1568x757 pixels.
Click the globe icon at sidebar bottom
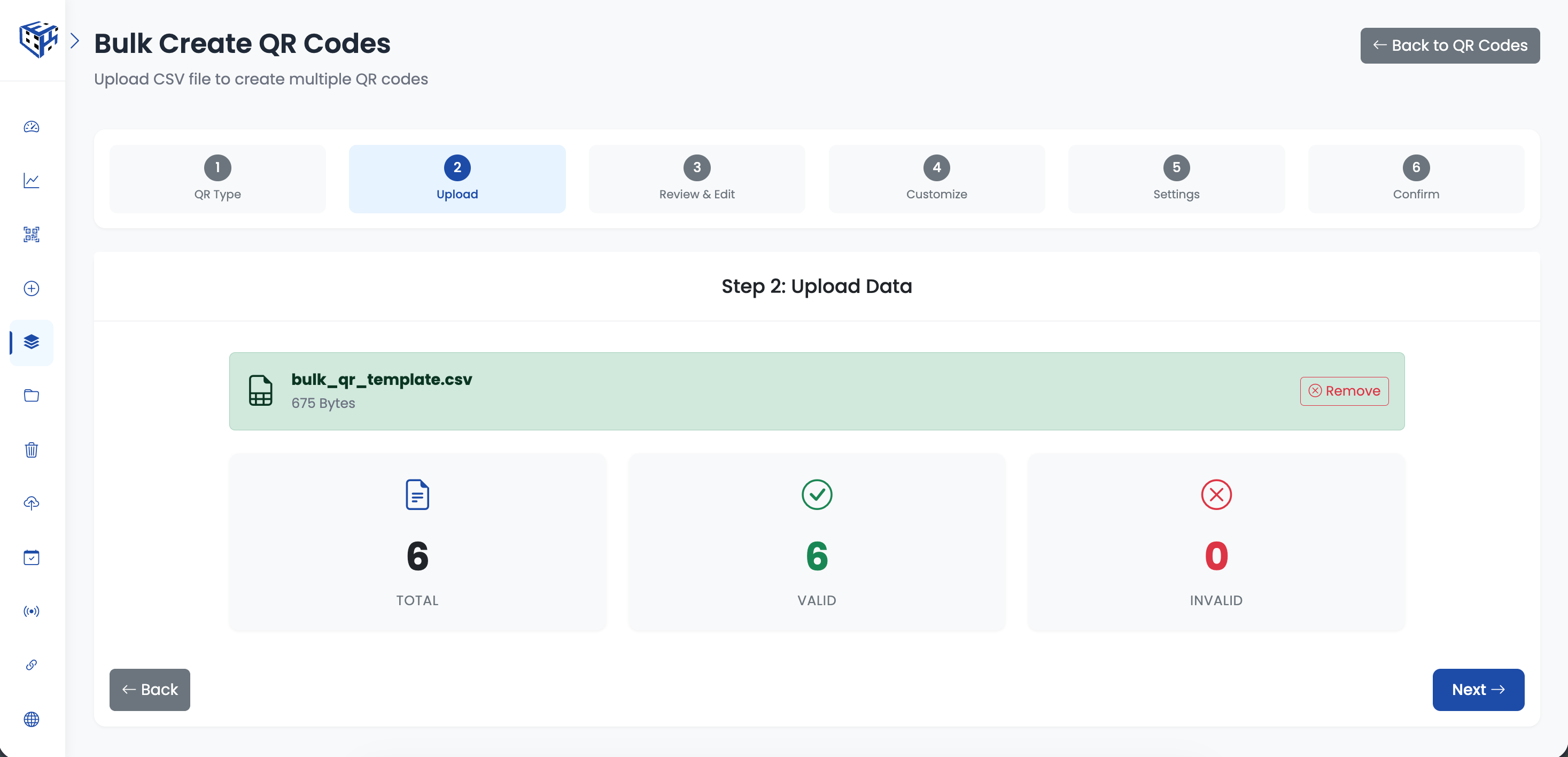(x=30, y=719)
